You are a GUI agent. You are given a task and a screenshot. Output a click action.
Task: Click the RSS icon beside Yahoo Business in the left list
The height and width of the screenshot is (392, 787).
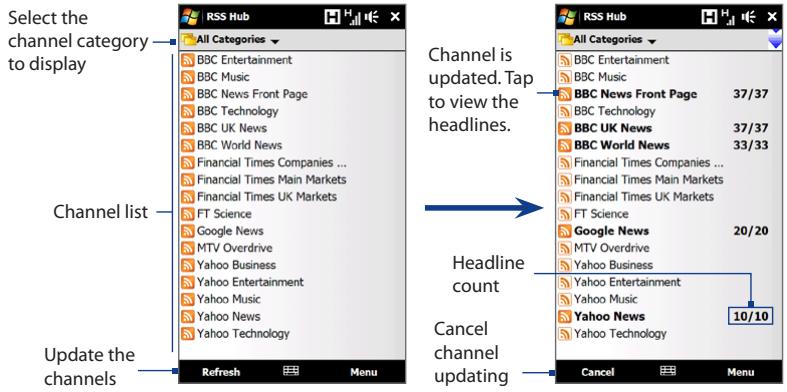[x=188, y=266]
